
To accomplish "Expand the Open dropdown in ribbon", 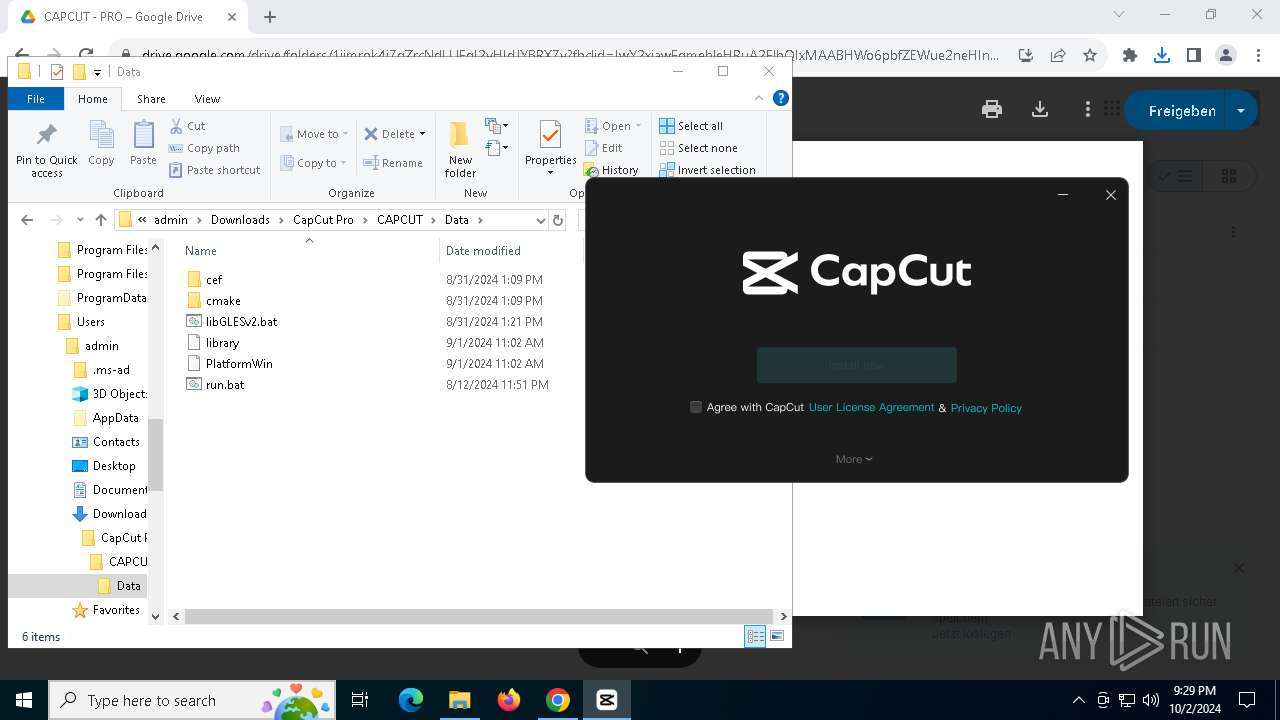I will [638, 126].
